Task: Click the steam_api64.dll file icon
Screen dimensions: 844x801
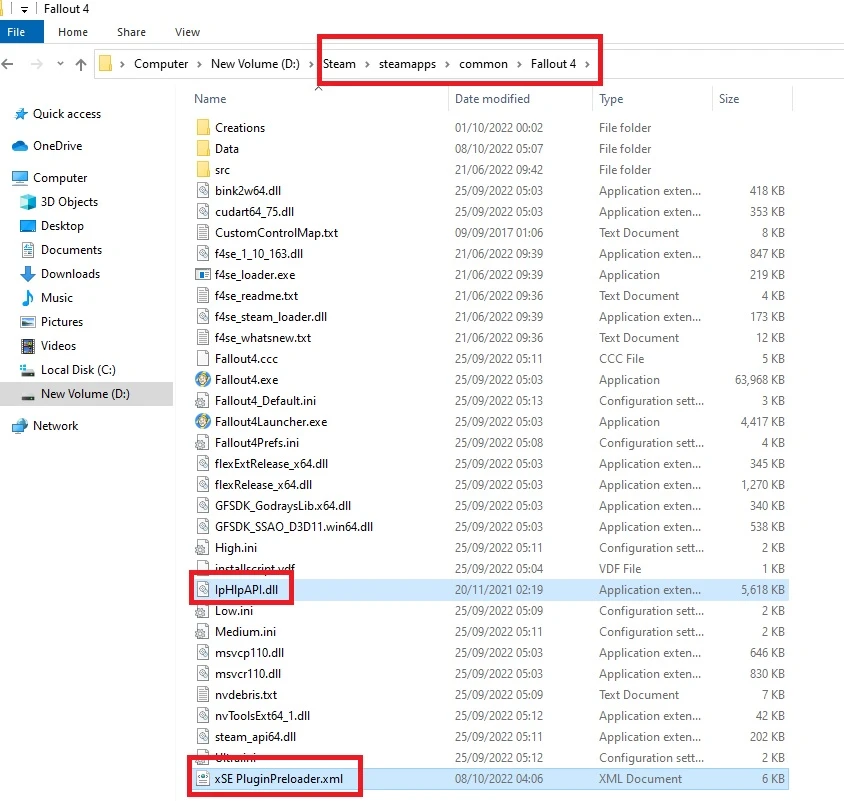Action: click(x=203, y=736)
